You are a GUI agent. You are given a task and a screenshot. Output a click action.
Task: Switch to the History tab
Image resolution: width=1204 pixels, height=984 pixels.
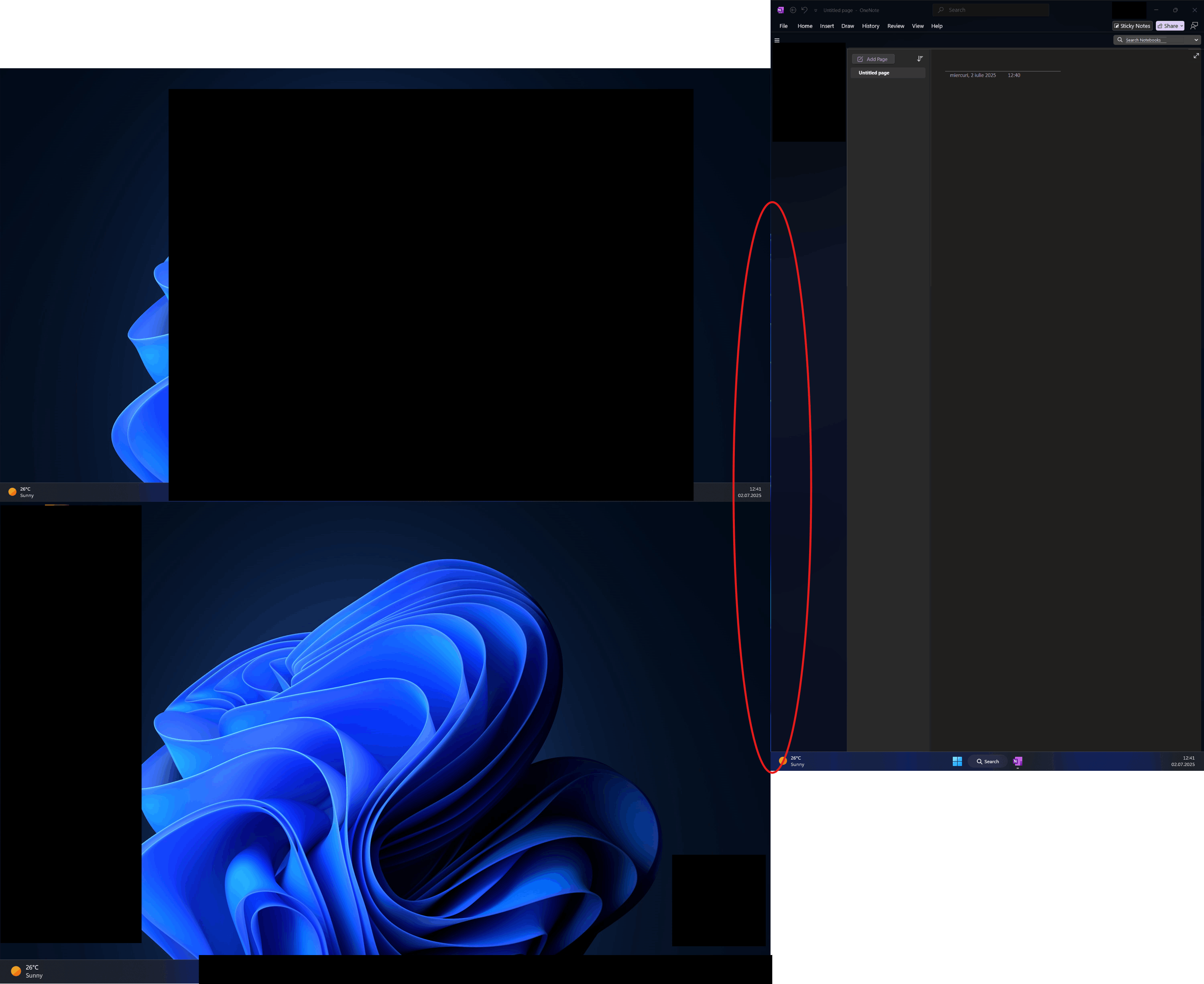(870, 26)
